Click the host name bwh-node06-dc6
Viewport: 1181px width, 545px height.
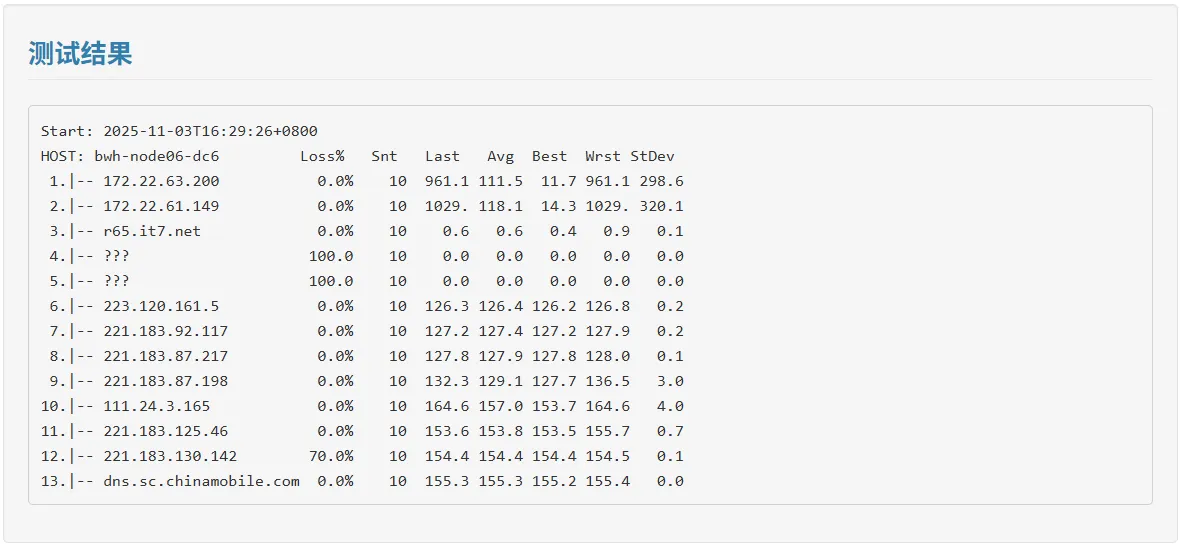click(157, 156)
